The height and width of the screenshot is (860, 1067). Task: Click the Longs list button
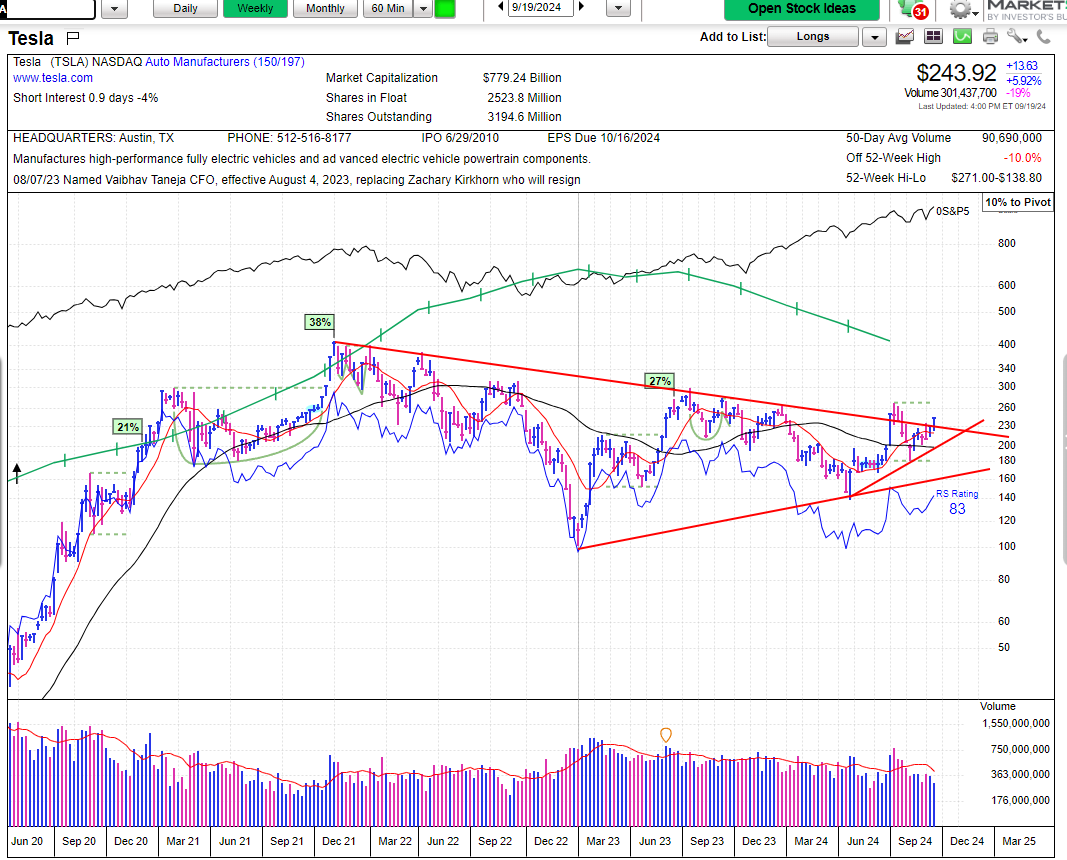coord(813,37)
